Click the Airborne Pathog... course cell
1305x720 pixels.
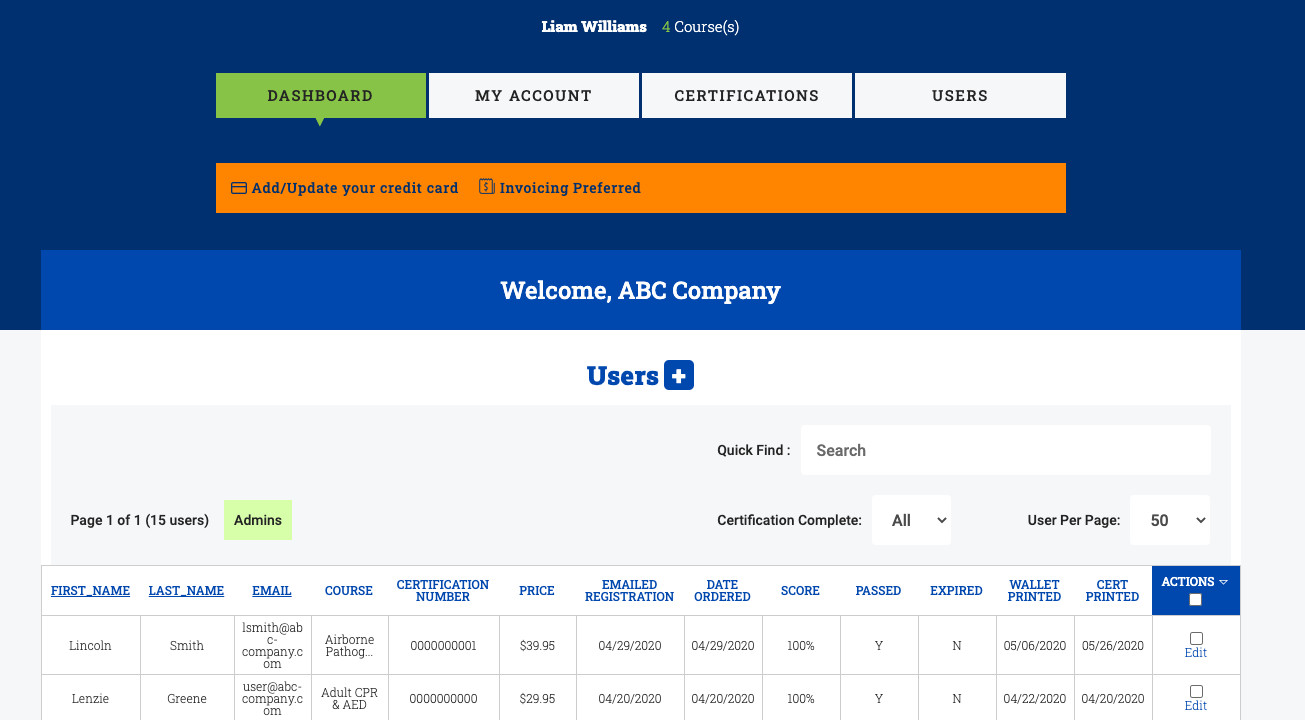click(349, 646)
